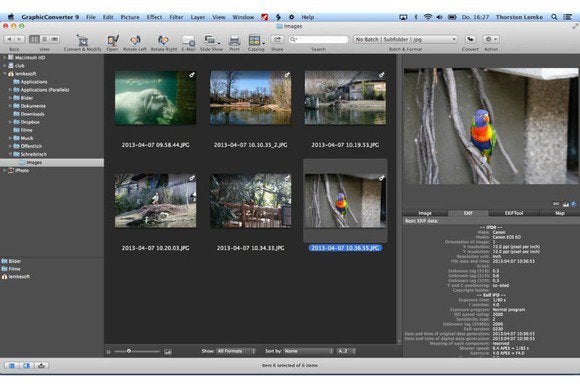Click the Convert button icon
This screenshot has width=580, height=388.
point(471,39)
